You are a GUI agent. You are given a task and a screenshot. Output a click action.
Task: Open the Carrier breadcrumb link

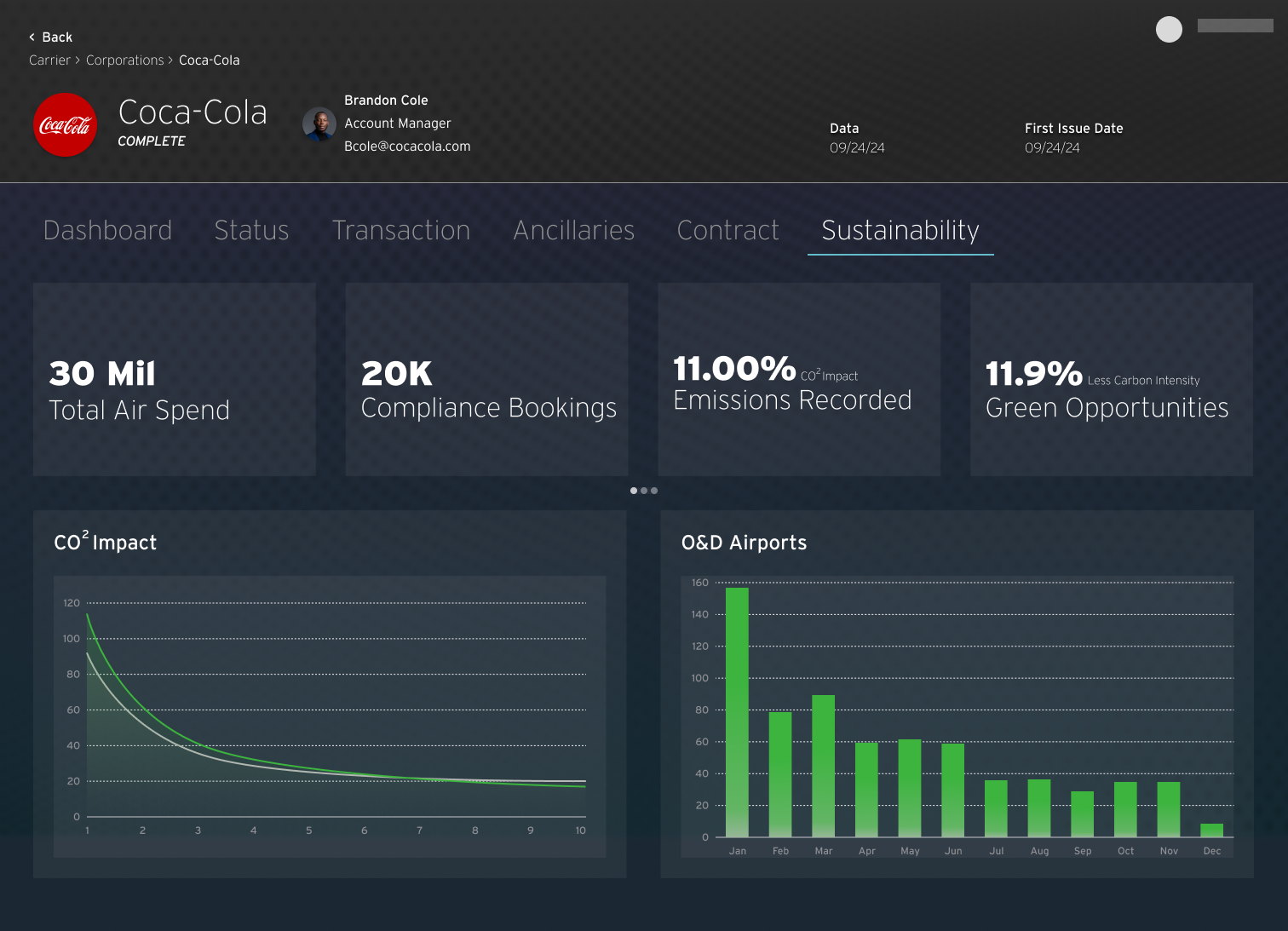tap(49, 60)
